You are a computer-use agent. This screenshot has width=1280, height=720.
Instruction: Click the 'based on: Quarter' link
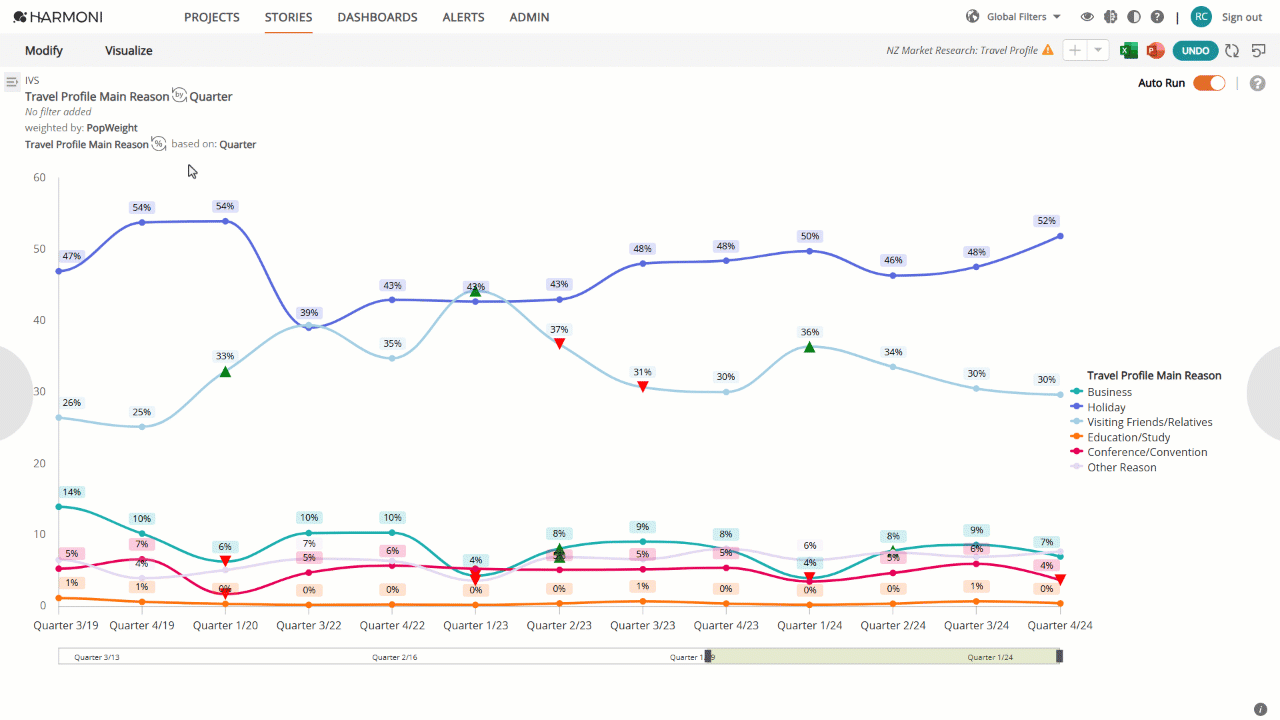click(214, 144)
